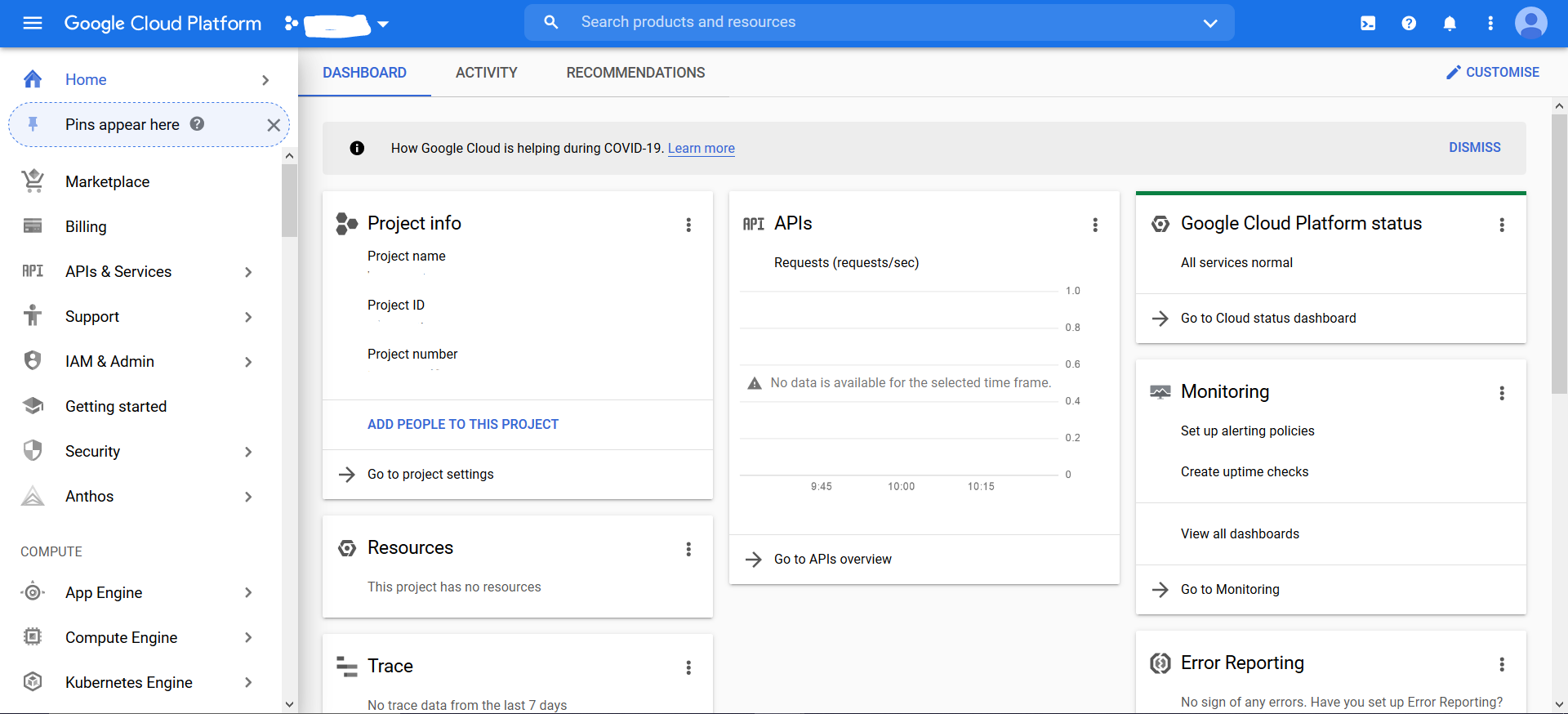
Task: Expand the Compute Engine submenu chevron
Action: (x=248, y=637)
